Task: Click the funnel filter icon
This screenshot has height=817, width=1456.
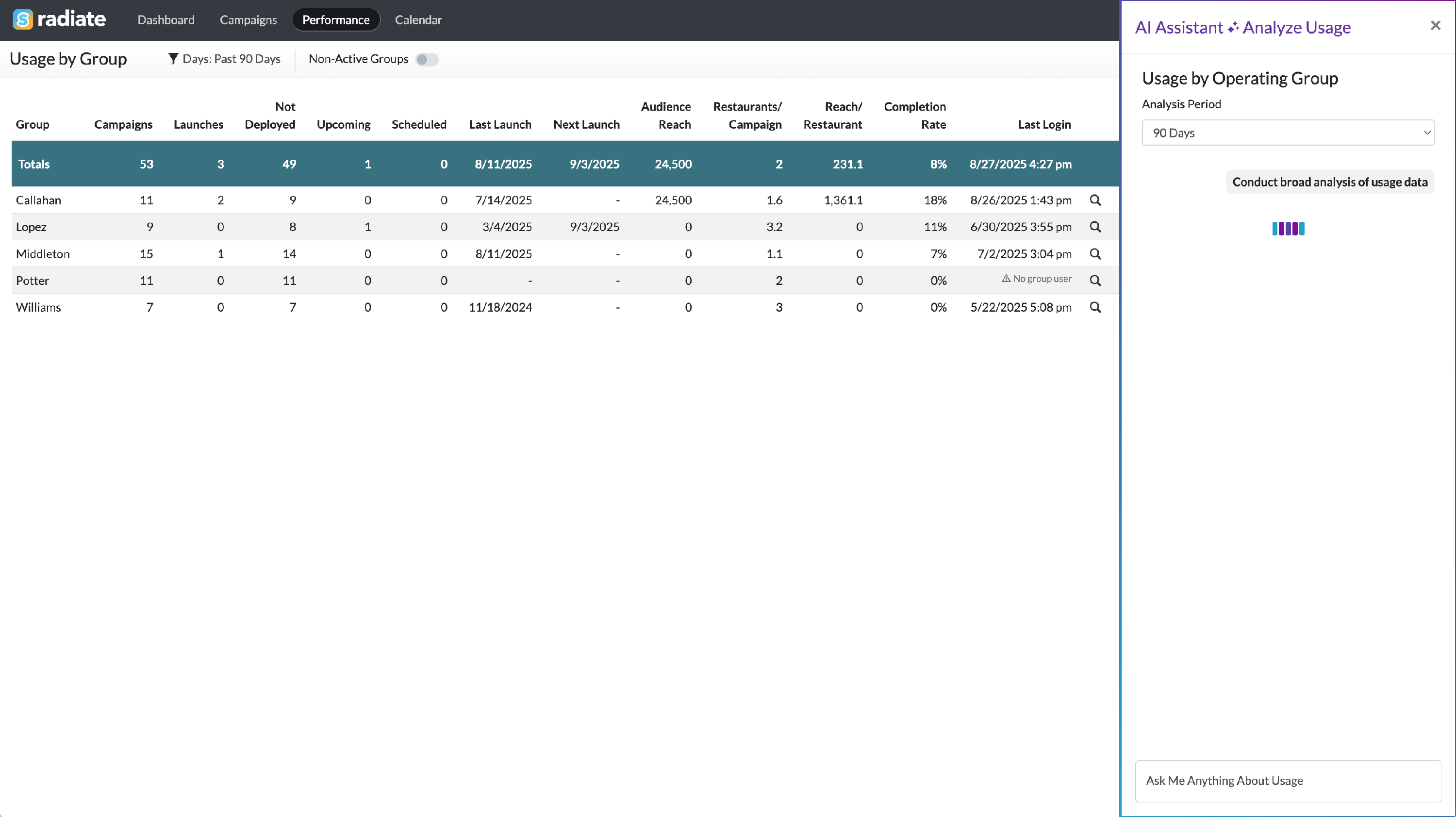Action: (173, 59)
